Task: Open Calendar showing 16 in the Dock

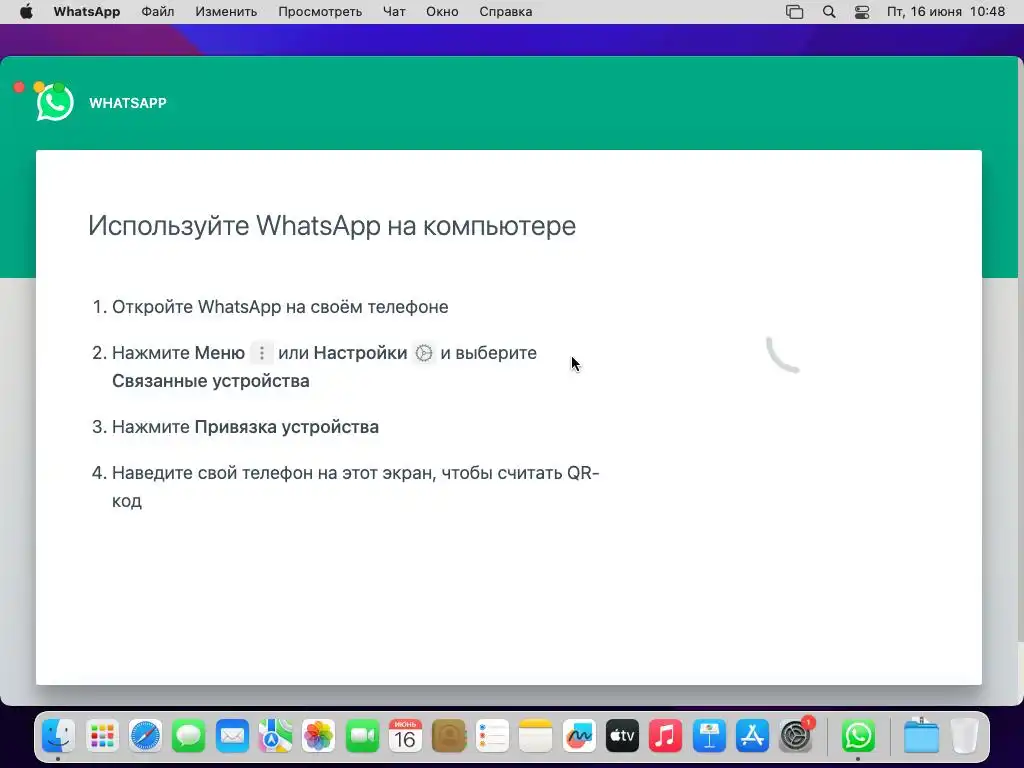Action: point(405,737)
